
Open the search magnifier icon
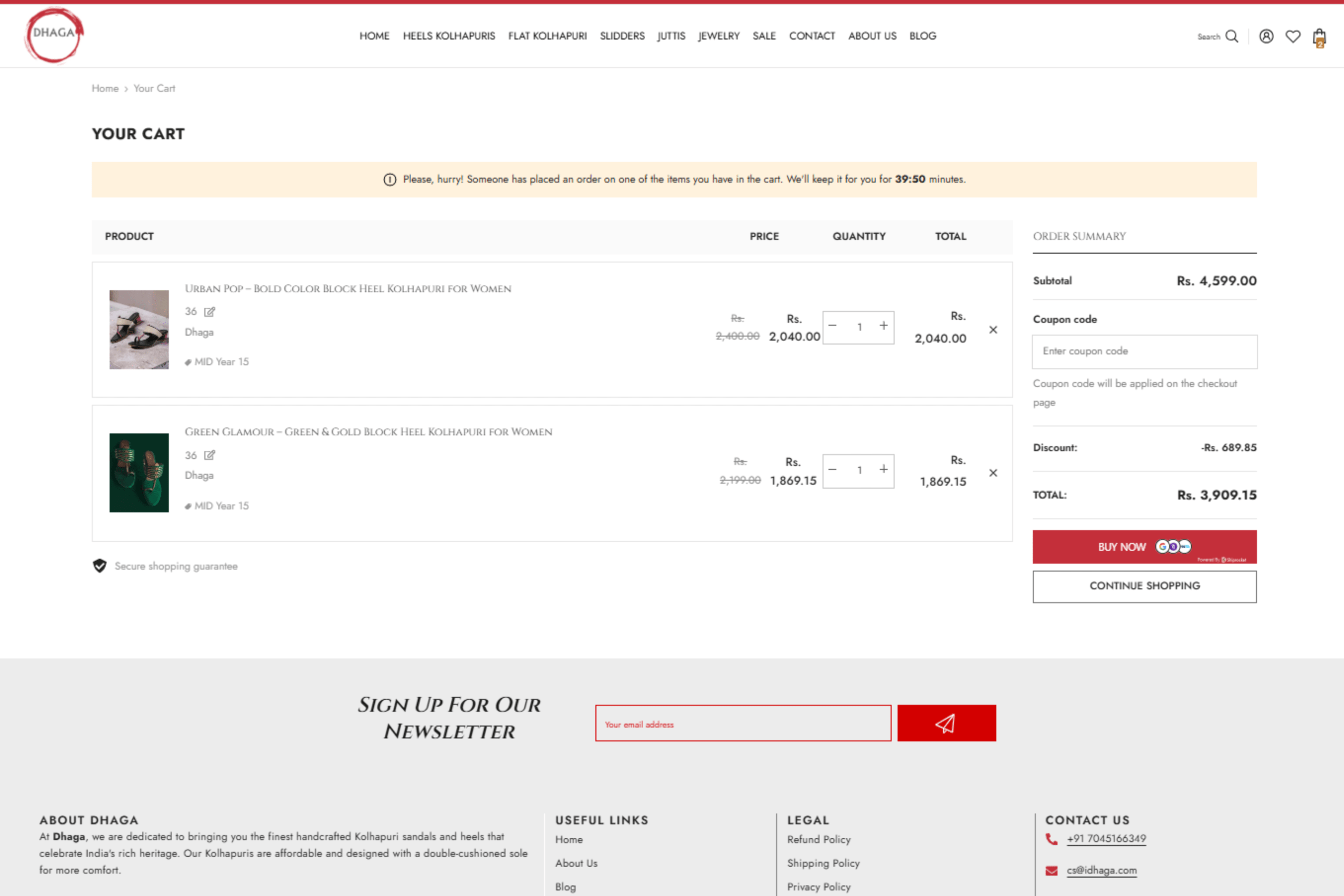pos(1232,37)
